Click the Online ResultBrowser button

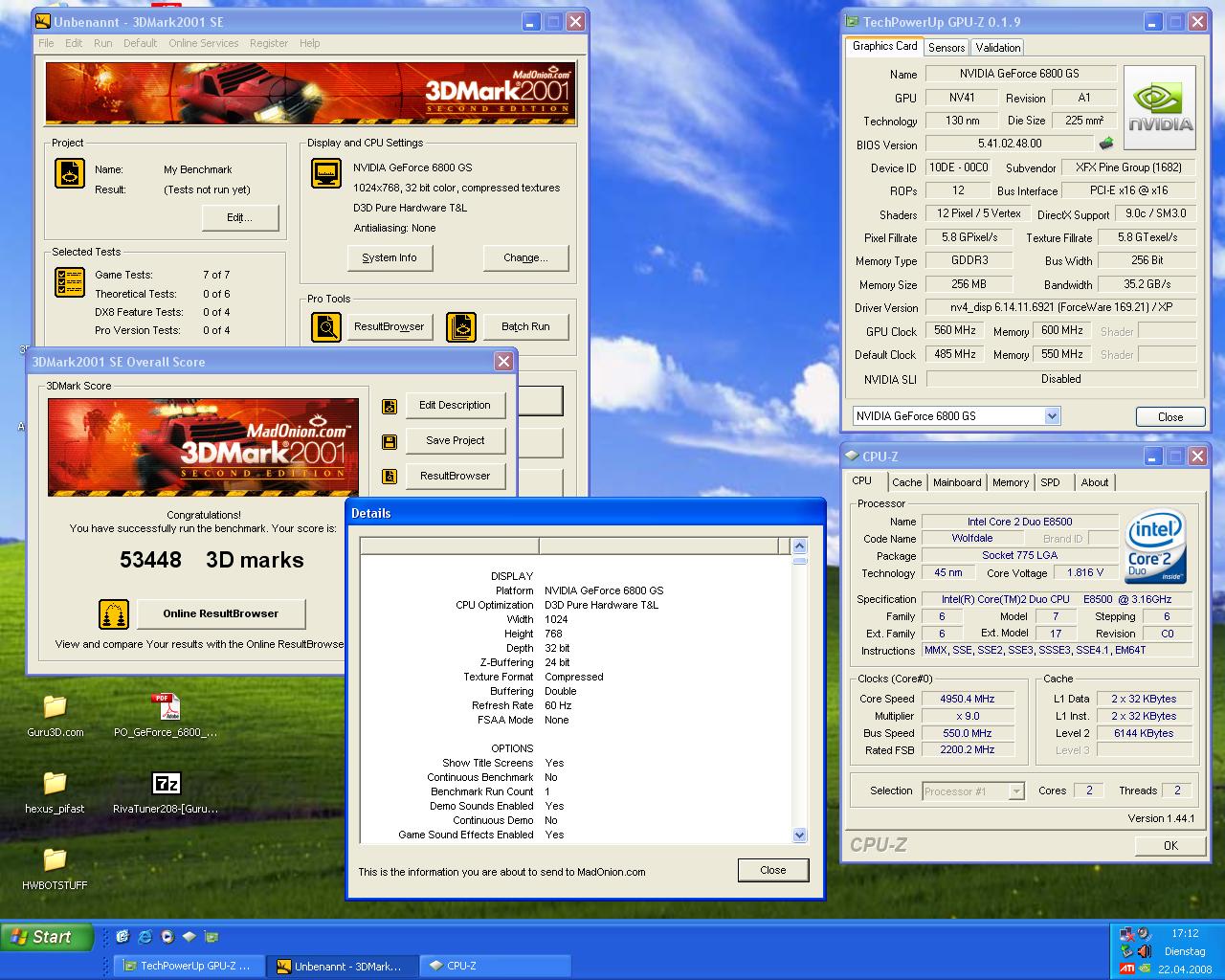[221, 614]
